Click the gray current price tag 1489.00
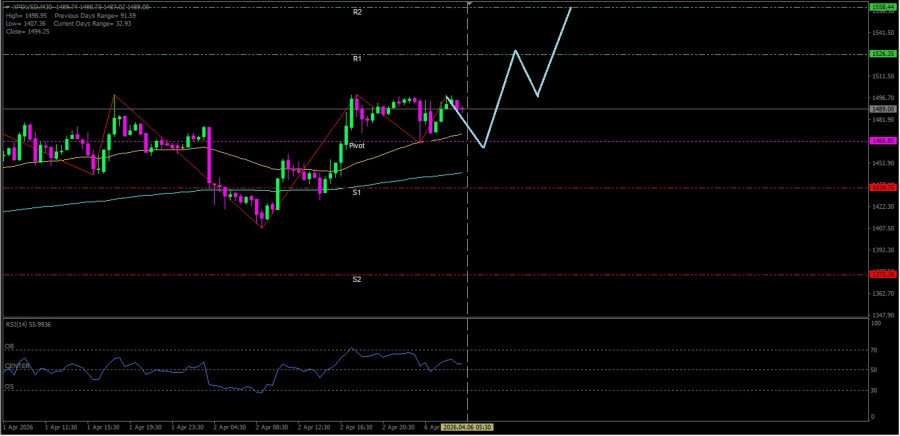 coord(883,108)
